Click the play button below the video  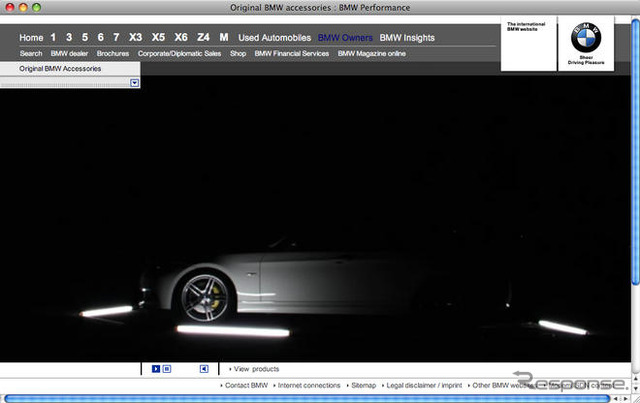tap(156, 369)
